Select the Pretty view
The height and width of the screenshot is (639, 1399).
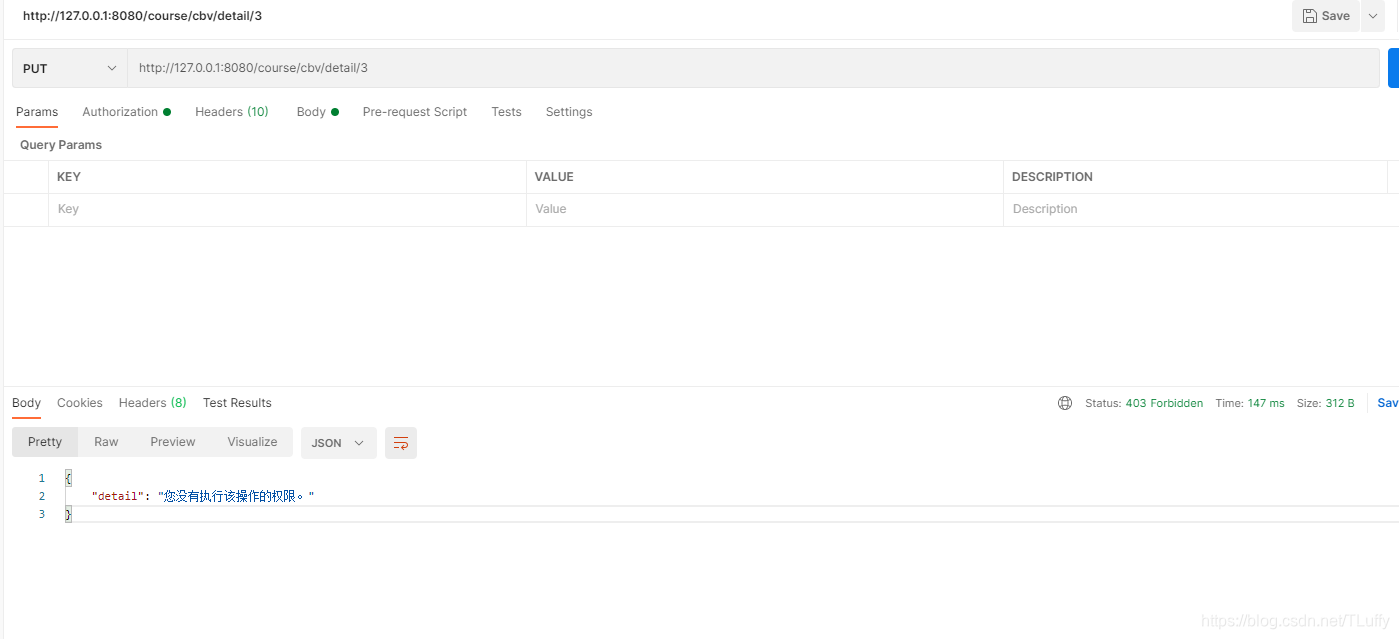pyautogui.click(x=45, y=442)
